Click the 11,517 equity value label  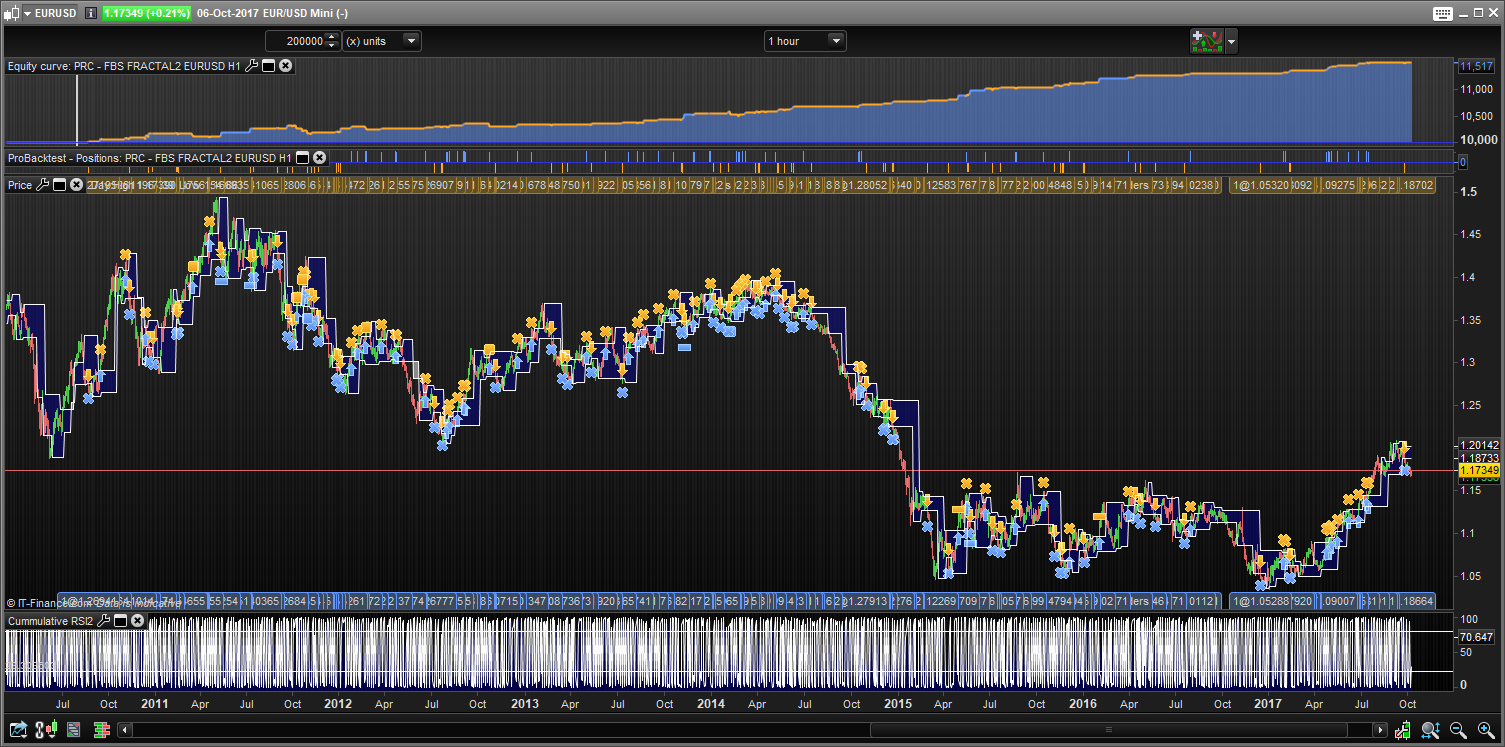tap(1477, 66)
